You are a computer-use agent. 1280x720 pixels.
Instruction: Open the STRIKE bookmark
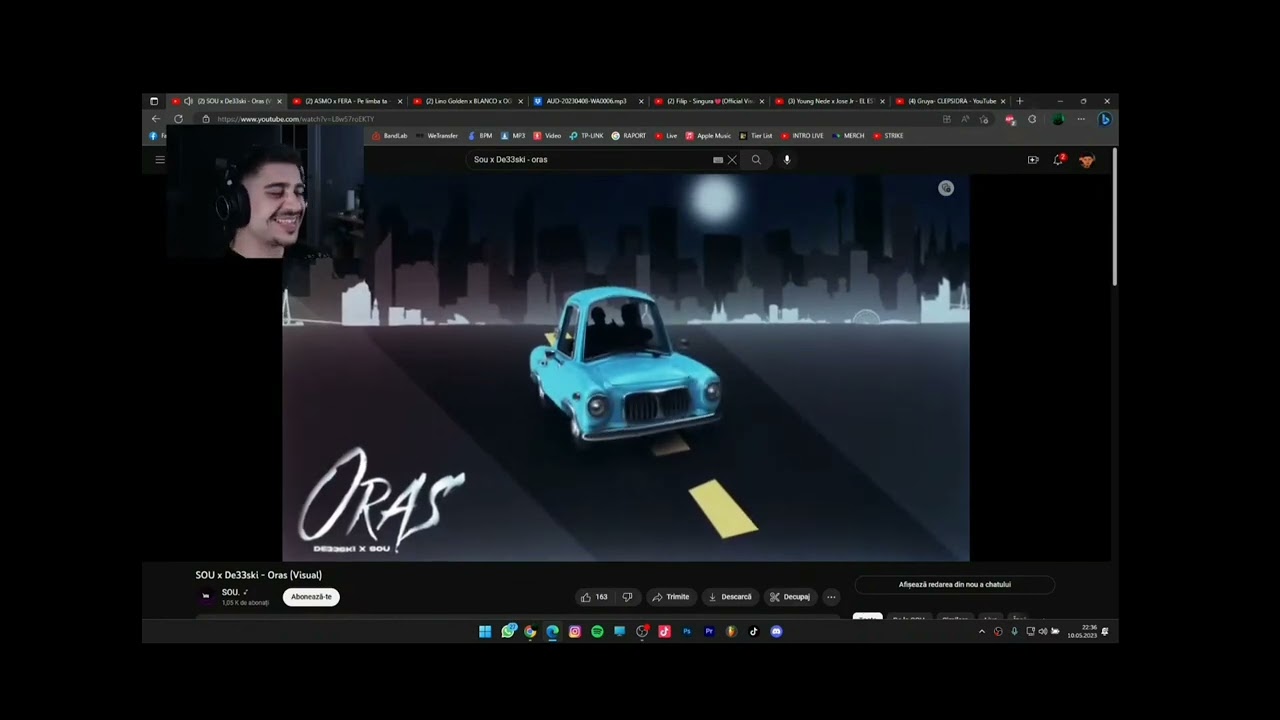[x=888, y=136]
